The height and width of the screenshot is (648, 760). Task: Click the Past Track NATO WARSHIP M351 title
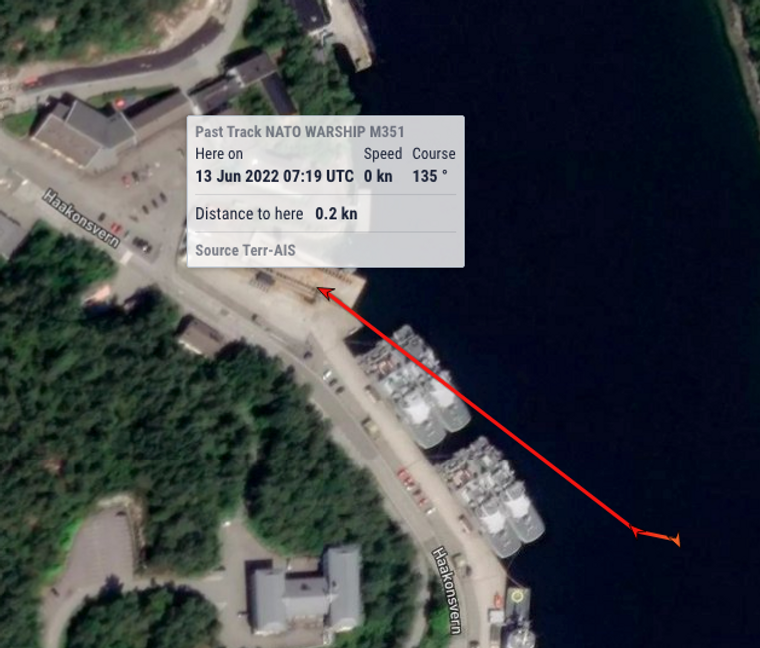coord(300,132)
